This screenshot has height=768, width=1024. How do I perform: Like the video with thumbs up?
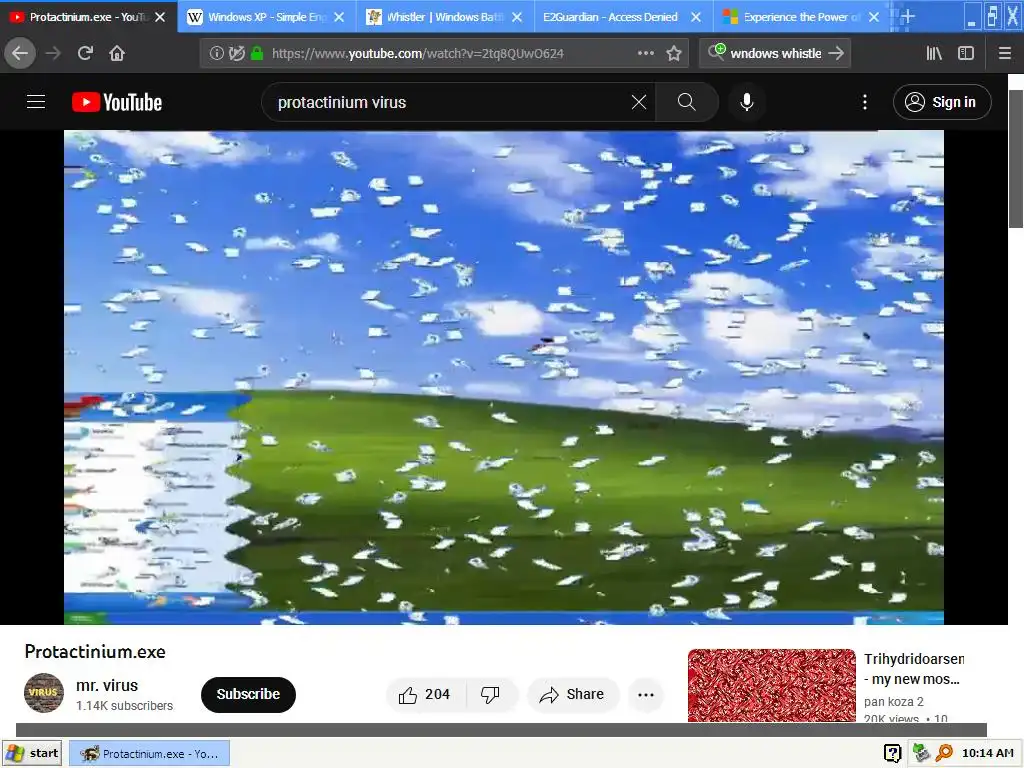(425, 694)
